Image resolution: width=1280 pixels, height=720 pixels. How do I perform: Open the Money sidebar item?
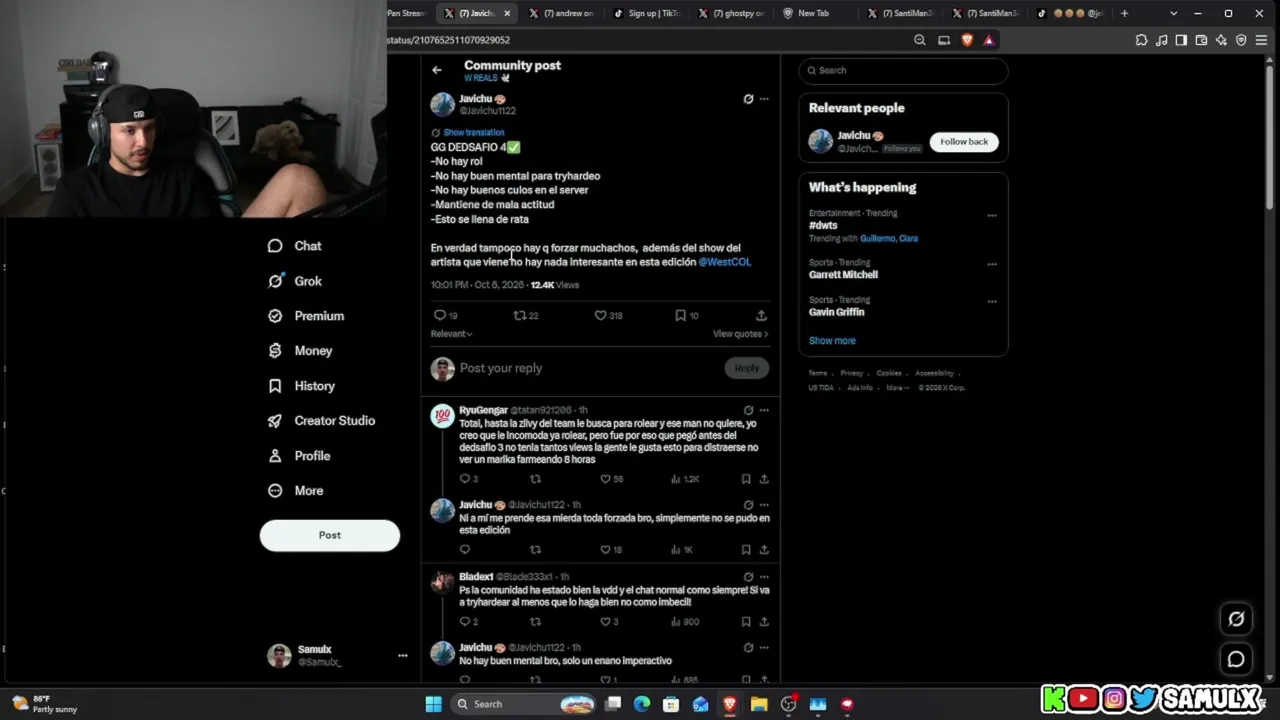tap(300, 351)
